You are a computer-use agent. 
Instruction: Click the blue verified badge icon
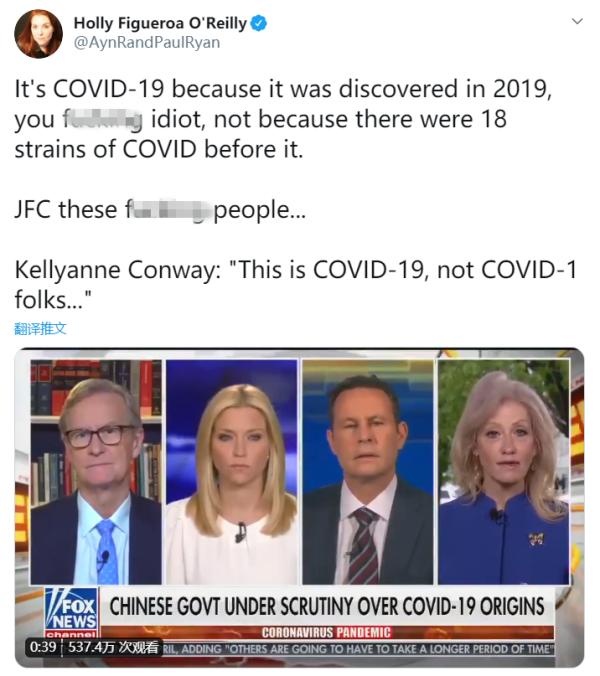pos(259,23)
